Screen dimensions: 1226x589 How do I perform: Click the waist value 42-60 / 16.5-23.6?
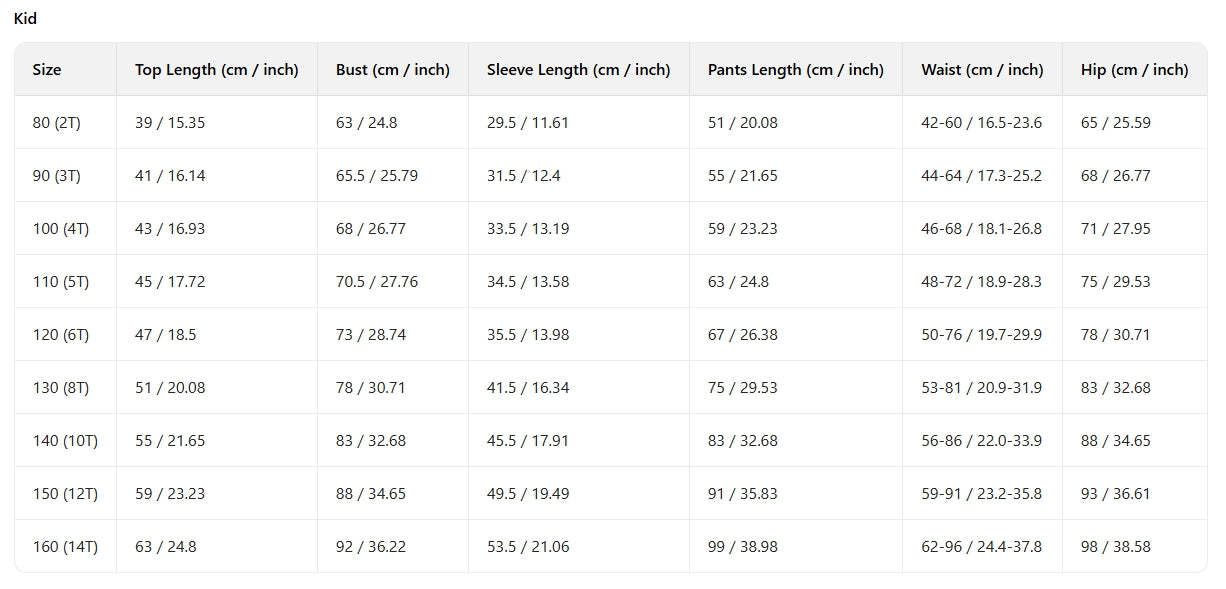(981, 123)
